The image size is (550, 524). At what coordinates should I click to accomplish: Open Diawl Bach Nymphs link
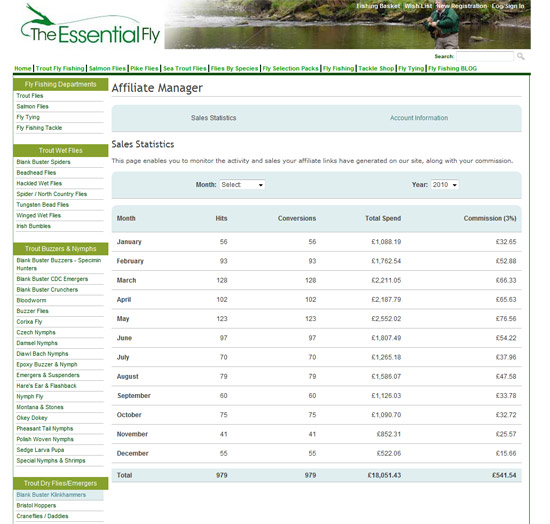(42, 354)
